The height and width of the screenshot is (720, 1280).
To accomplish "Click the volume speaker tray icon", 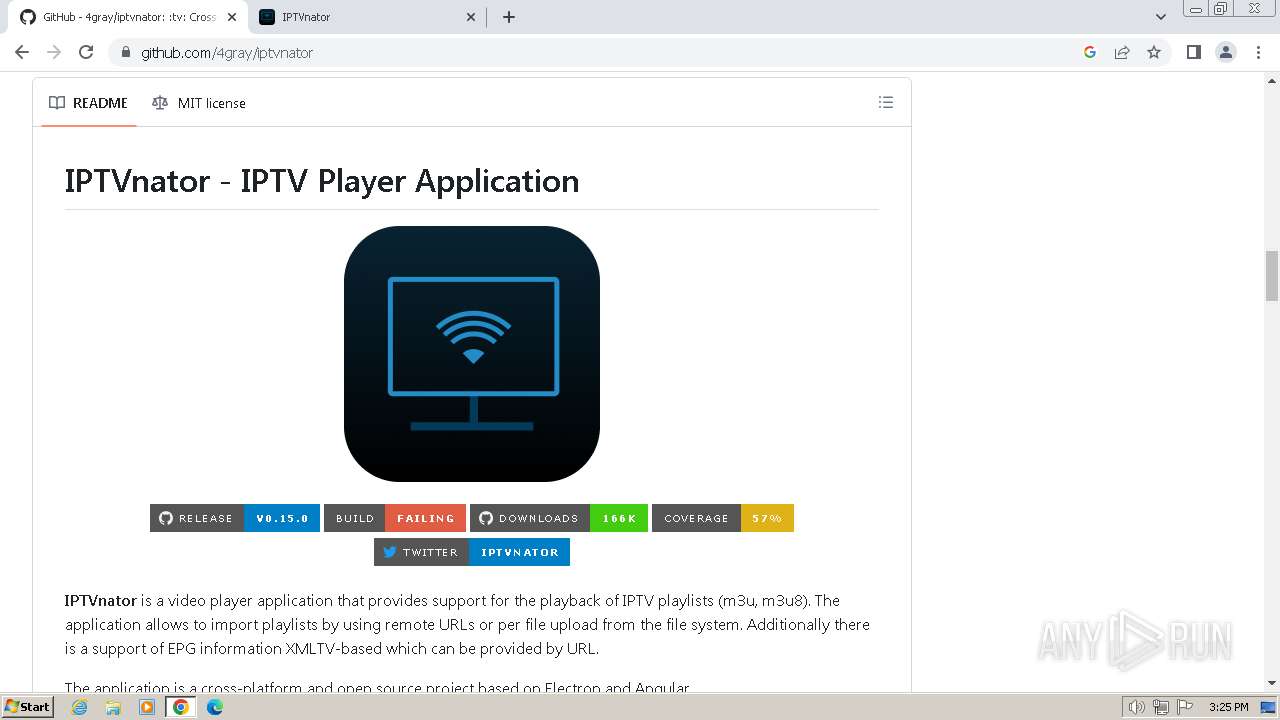I will click(x=1137, y=707).
